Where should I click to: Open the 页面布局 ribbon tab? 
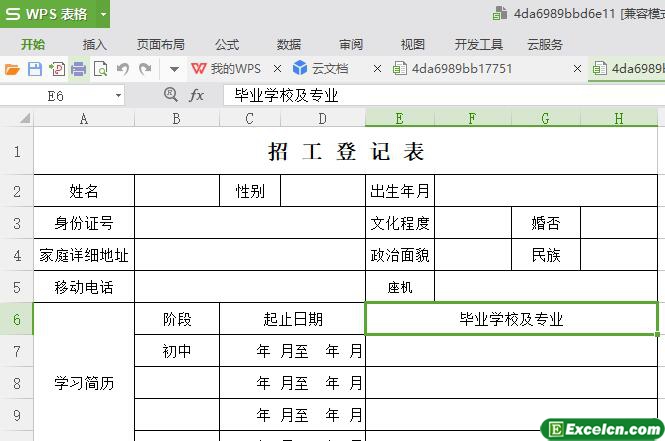click(x=161, y=45)
